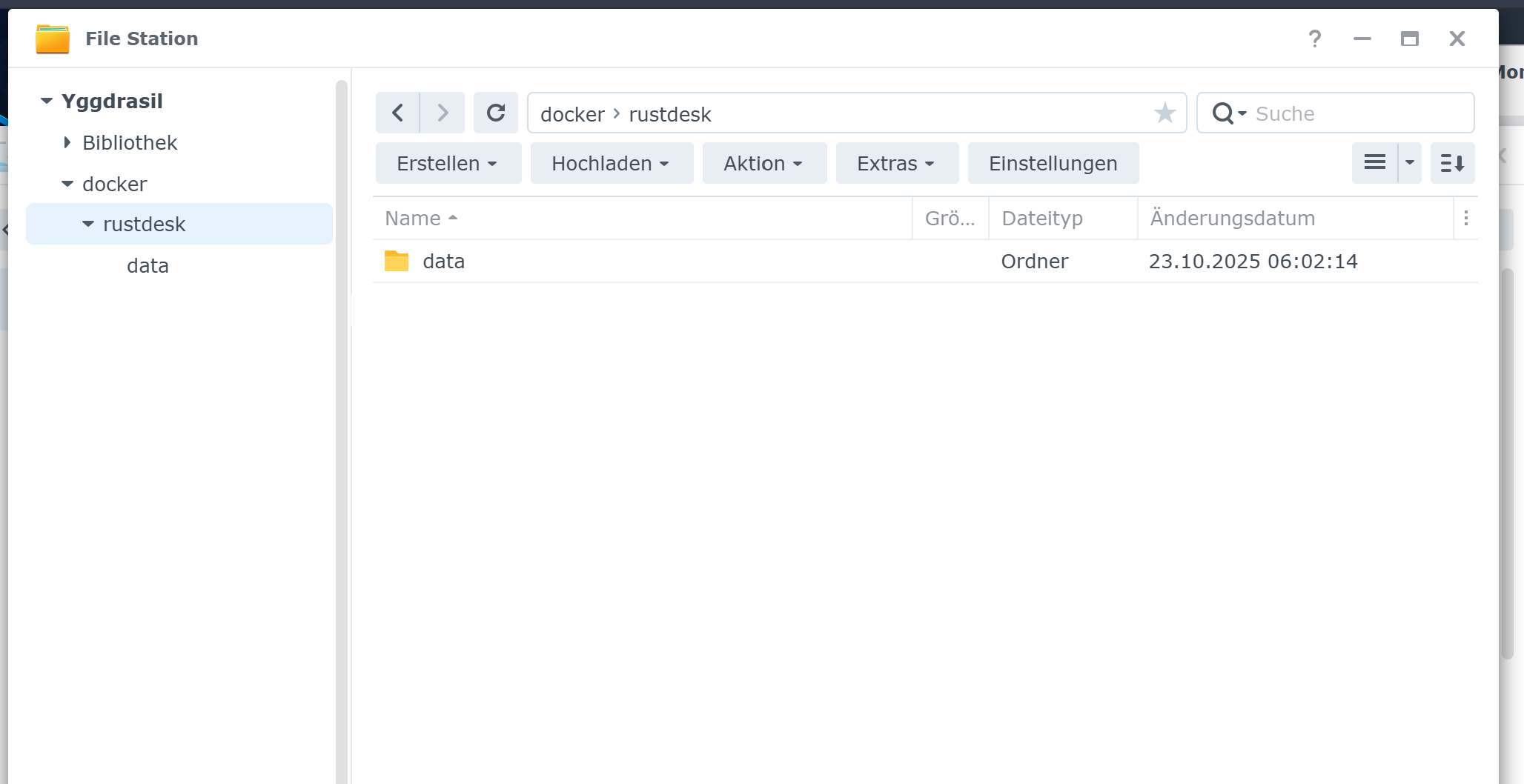Open the sort order button
The width and height of the screenshot is (1524, 784).
(x=1452, y=163)
